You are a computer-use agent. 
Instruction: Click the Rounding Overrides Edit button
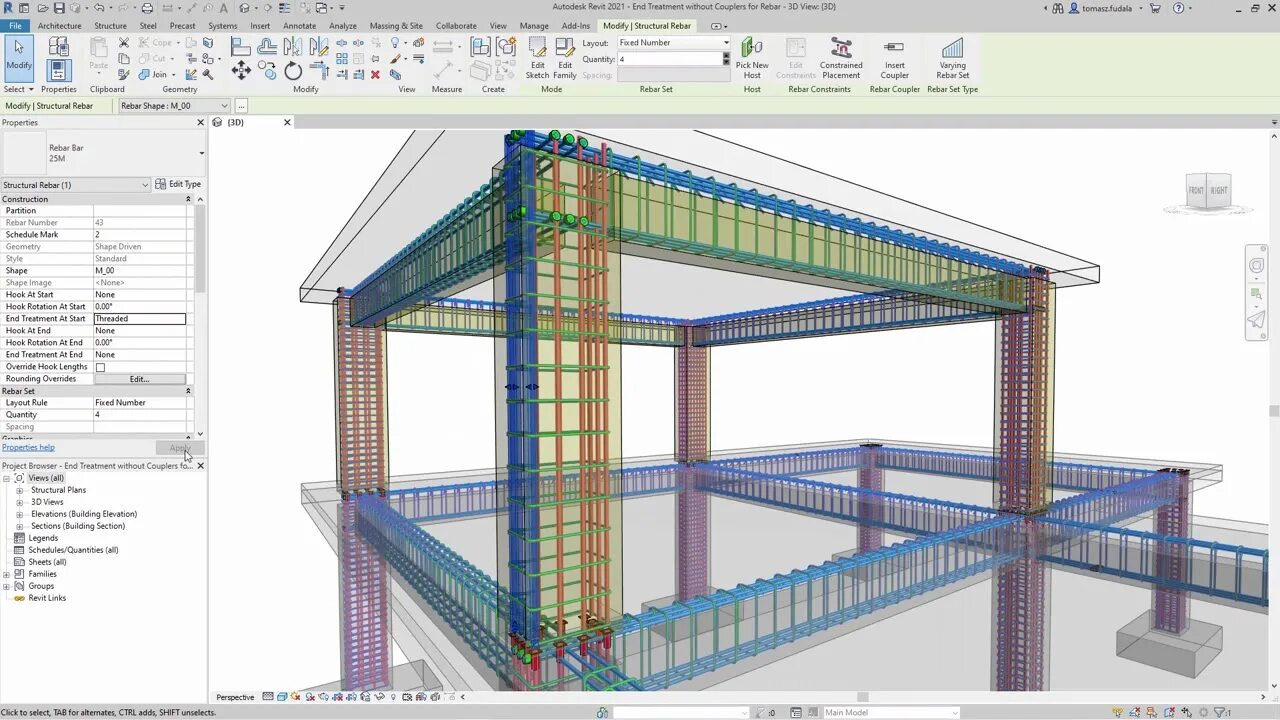[139, 379]
